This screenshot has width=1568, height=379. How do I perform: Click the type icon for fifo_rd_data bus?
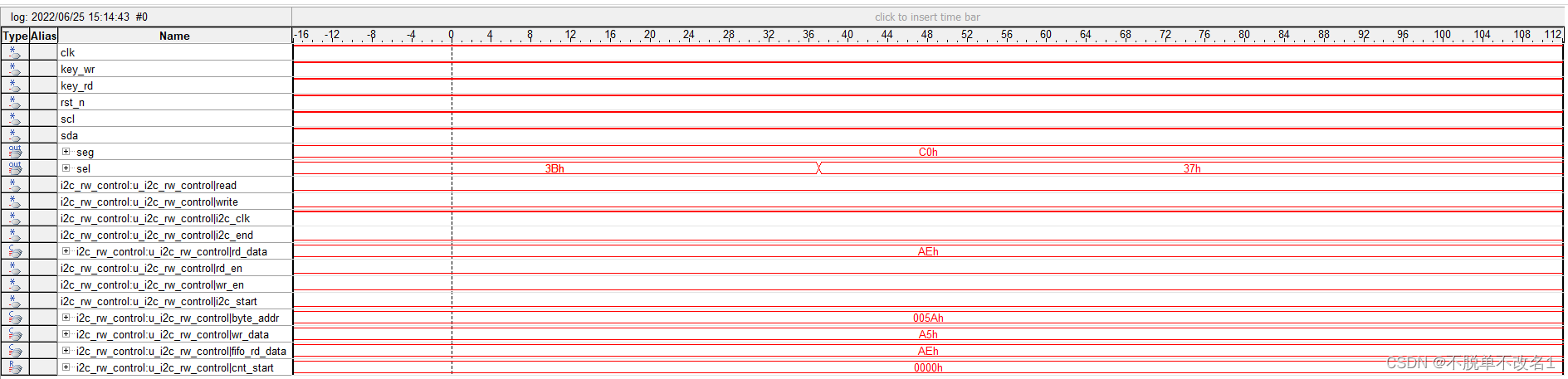pyautogui.click(x=15, y=351)
